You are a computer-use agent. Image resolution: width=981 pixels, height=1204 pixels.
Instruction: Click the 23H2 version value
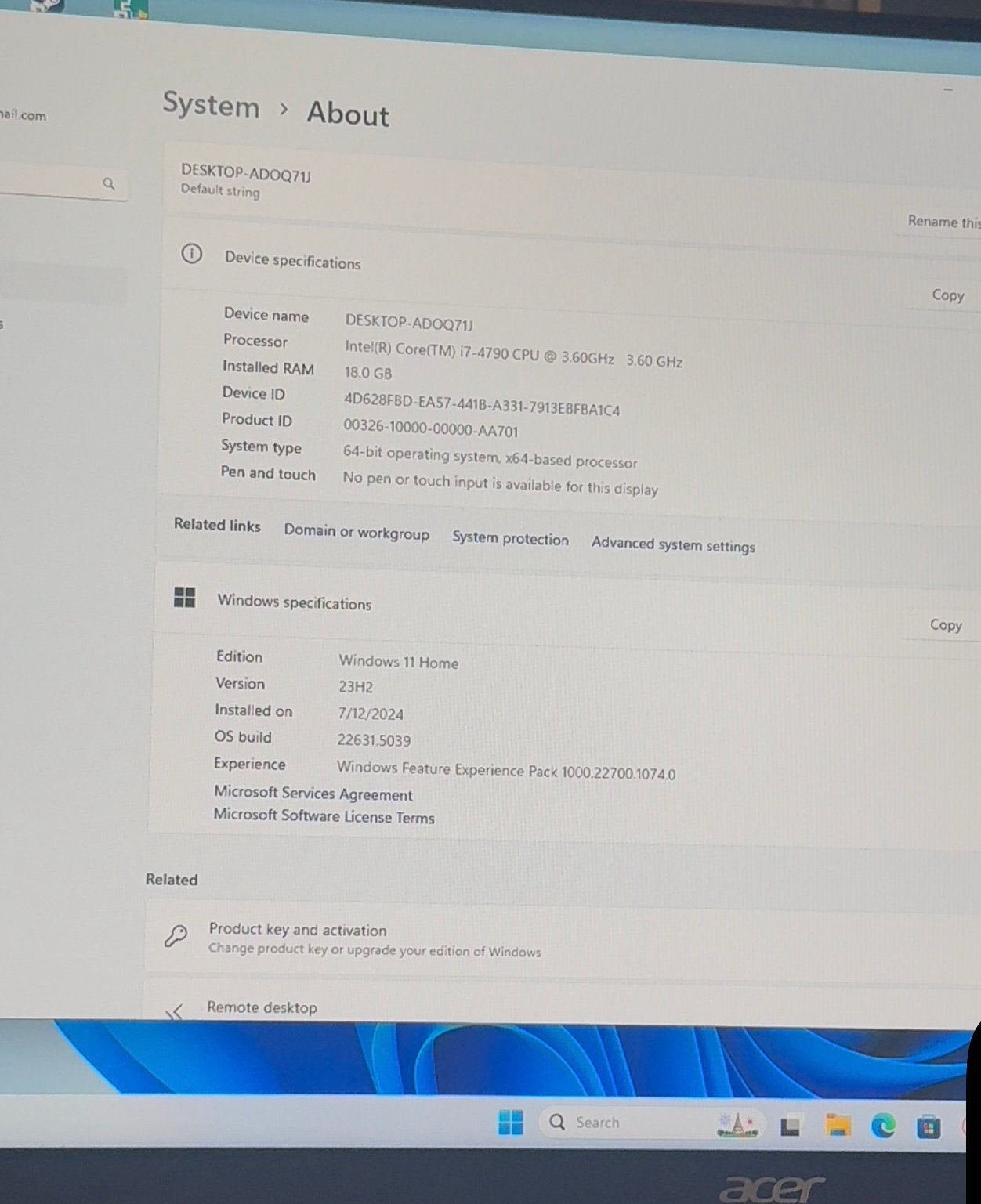pos(356,687)
